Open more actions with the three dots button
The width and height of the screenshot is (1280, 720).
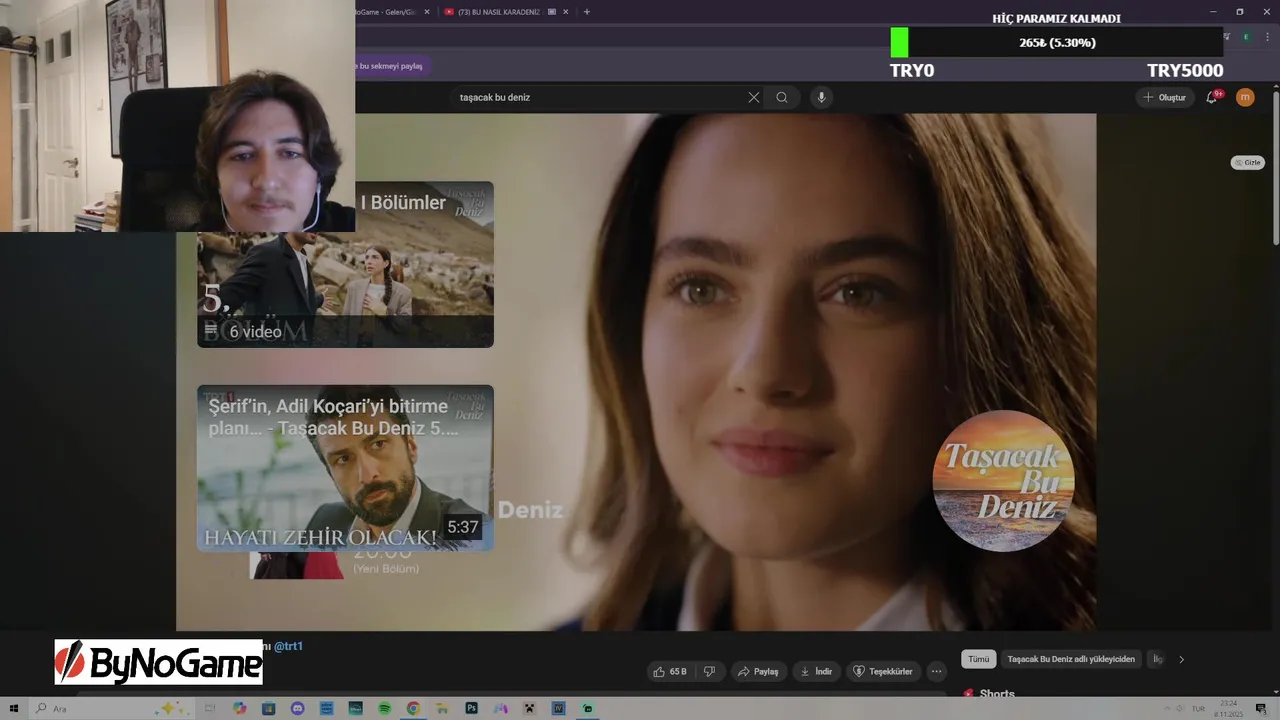pos(936,671)
